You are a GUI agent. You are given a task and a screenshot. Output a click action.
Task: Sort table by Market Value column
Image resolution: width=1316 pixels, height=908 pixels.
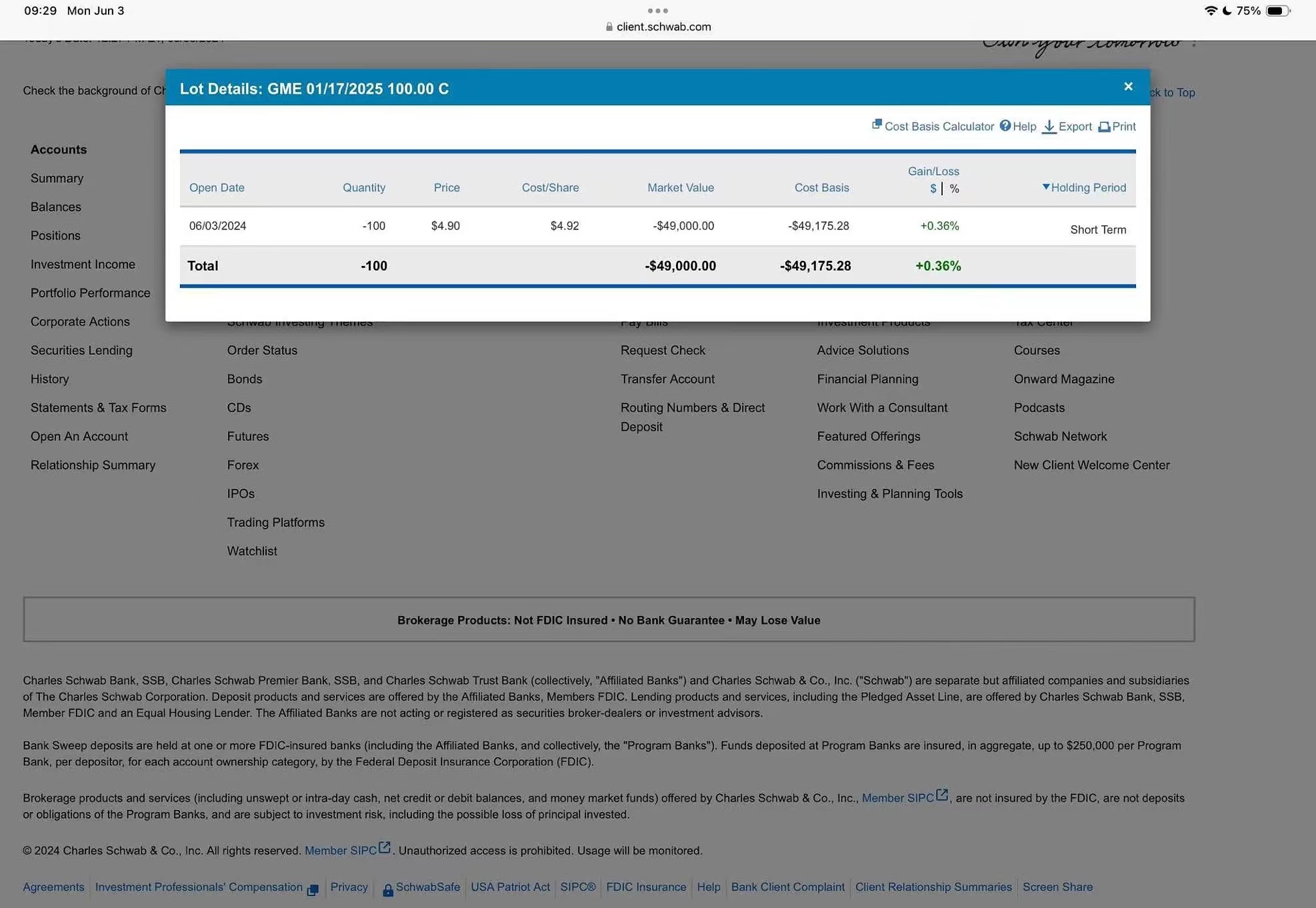click(x=680, y=187)
